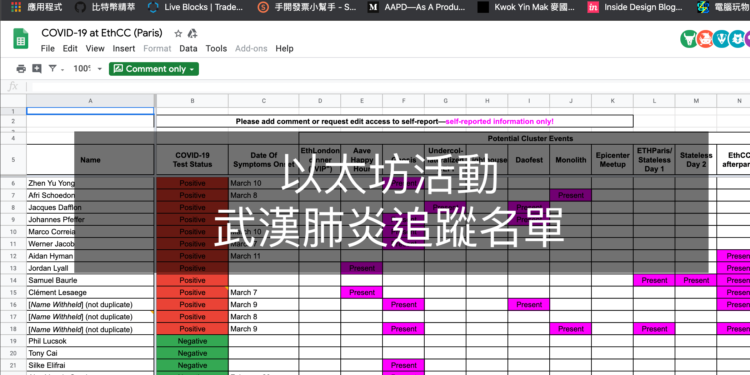
Task: Click the teal anonymous user avatar
Action: [721, 39]
